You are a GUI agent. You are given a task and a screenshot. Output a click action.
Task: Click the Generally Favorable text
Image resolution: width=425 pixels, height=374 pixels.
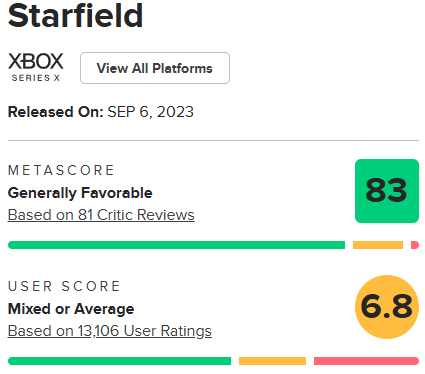click(80, 193)
